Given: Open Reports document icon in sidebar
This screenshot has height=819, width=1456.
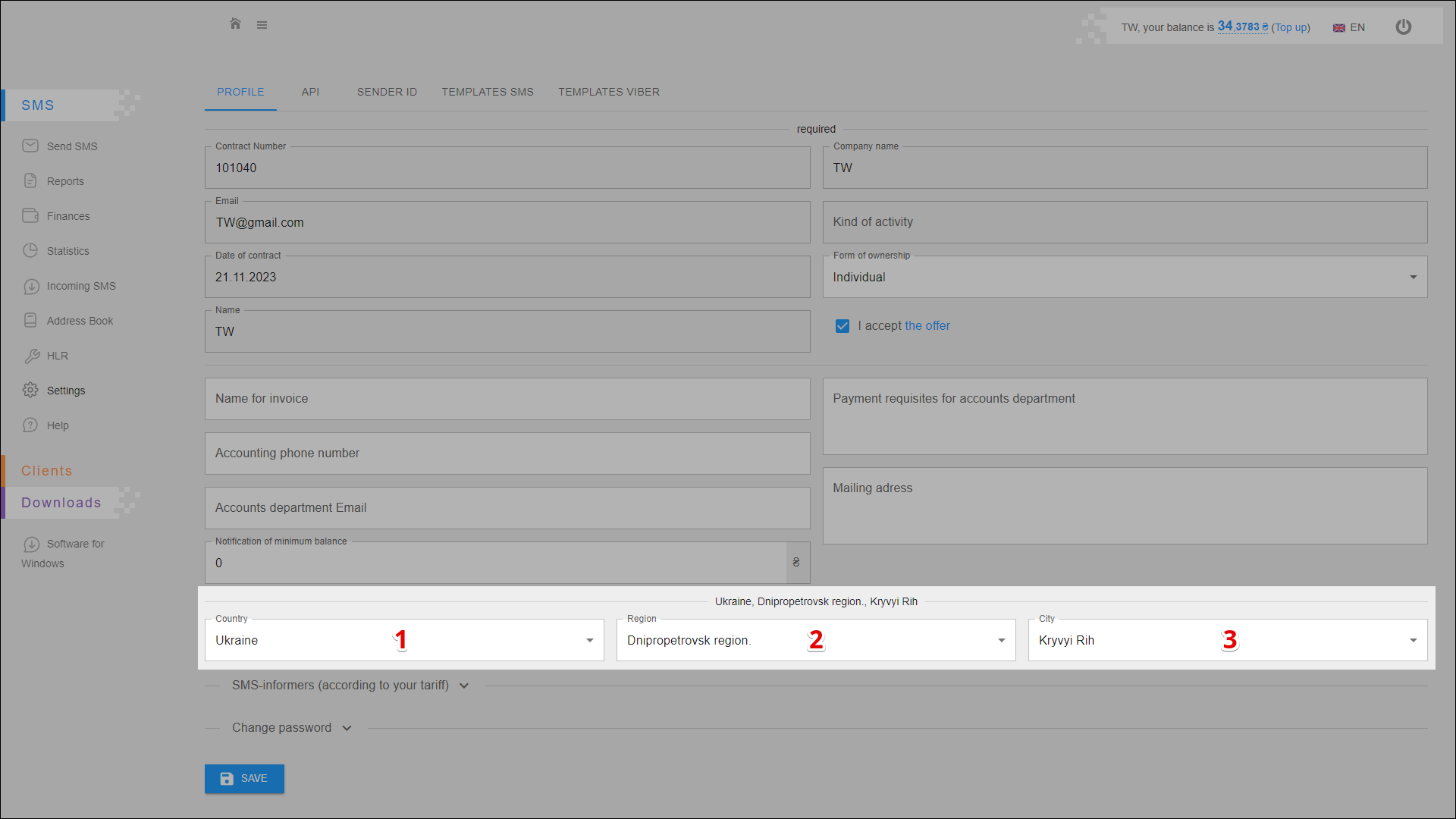Looking at the screenshot, I should click(30, 180).
